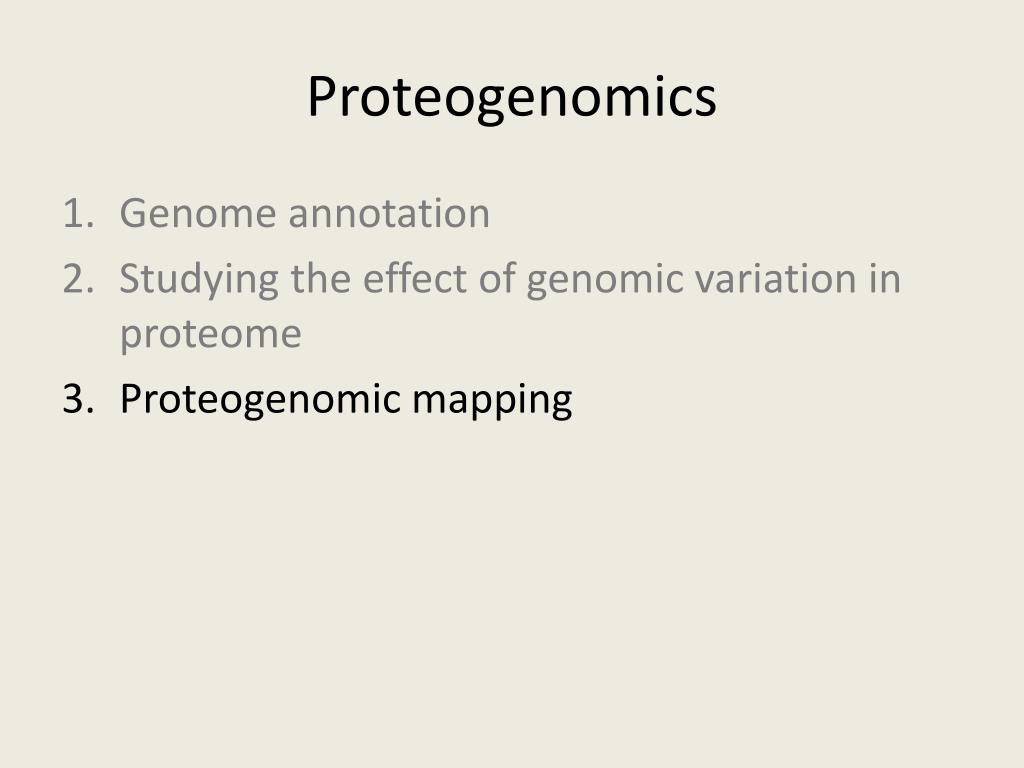Select the Genome annotation list item
Viewport: 1024px width, 768px height.
click(x=304, y=214)
